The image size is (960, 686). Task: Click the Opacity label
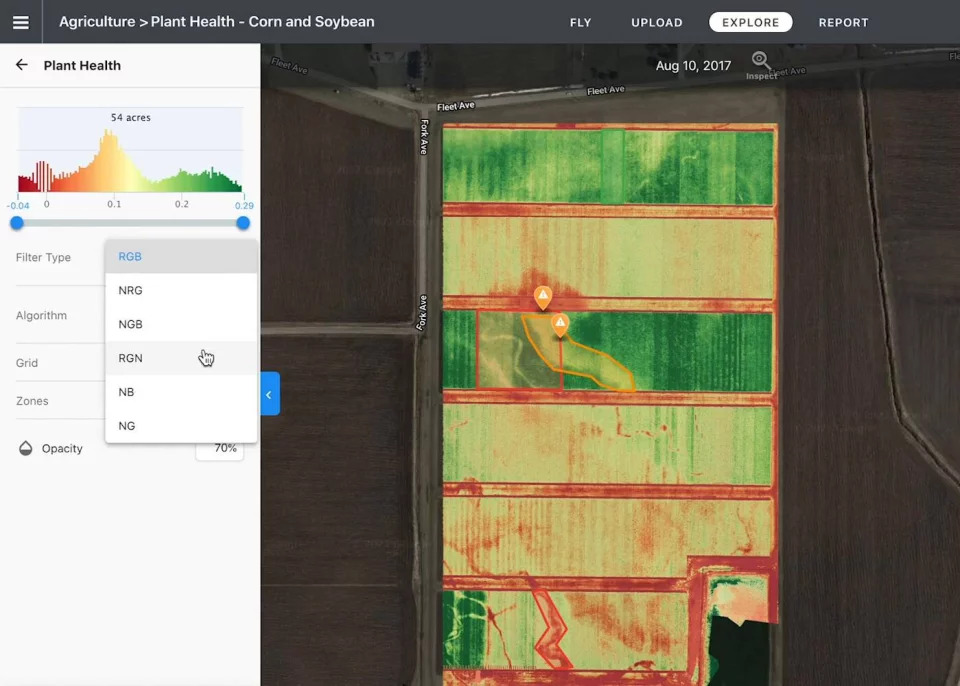pos(62,448)
